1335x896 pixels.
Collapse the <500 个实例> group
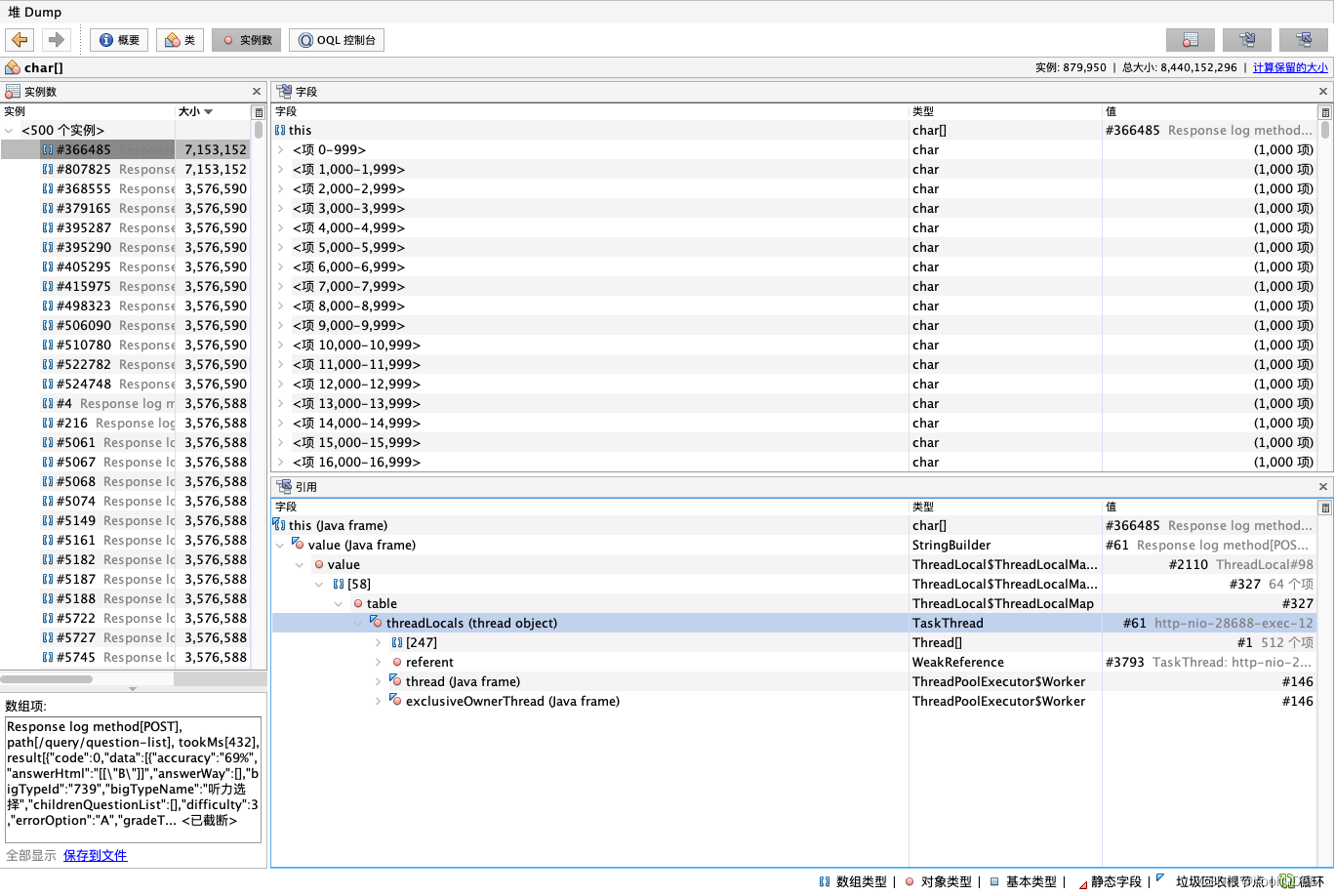[10, 130]
